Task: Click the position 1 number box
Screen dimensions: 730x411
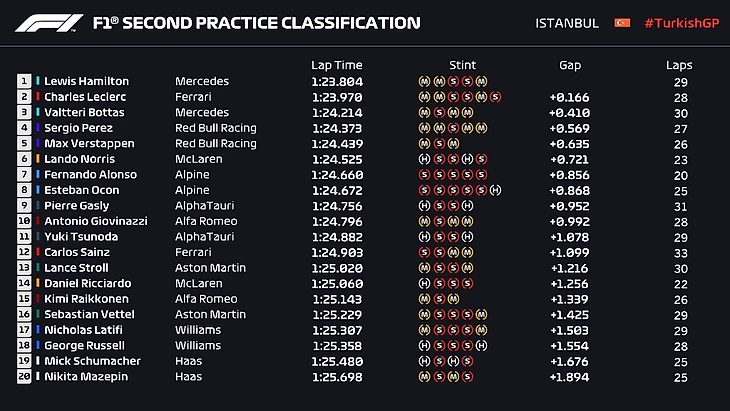Action: click(x=24, y=81)
